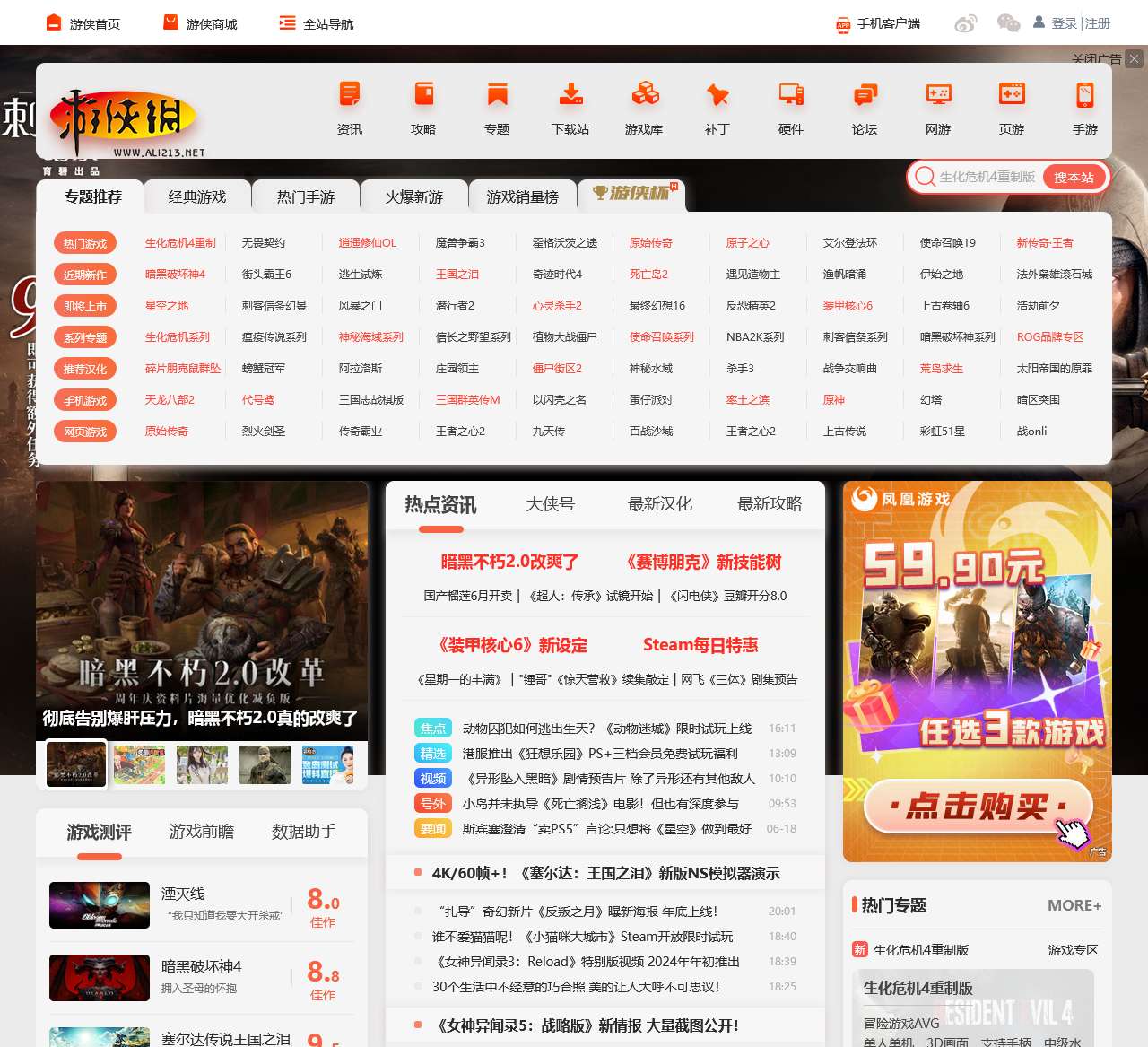
Task: Open the 4K/60帧 塞尔达 王国之泪 article
Action: pos(605,873)
